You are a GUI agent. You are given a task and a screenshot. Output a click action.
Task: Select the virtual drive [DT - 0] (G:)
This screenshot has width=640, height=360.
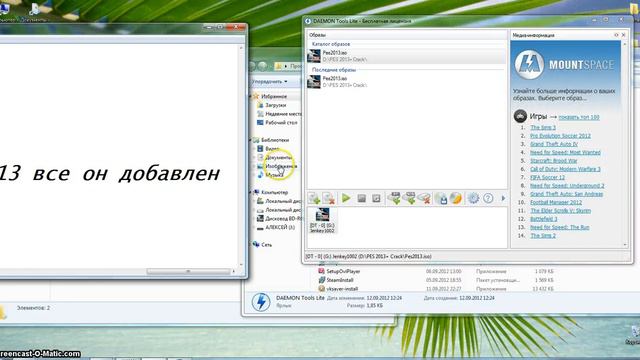(322, 220)
